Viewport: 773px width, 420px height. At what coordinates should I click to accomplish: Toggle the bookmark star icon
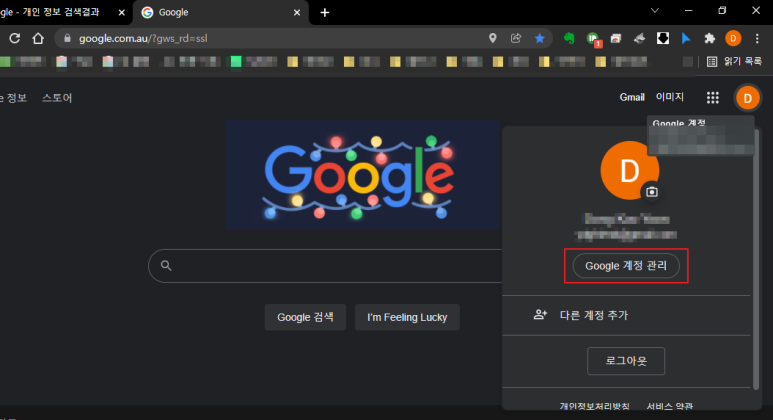pos(540,38)
